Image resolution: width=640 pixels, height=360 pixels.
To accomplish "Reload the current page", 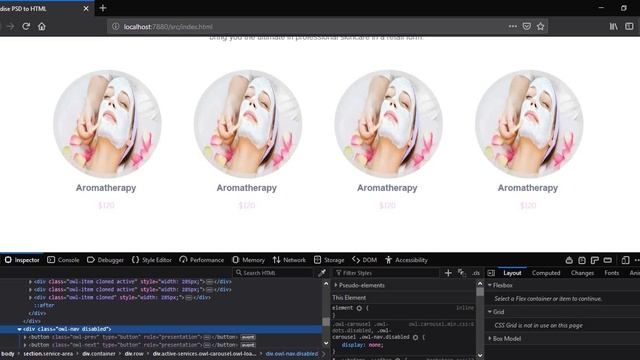I will (26, 27).
